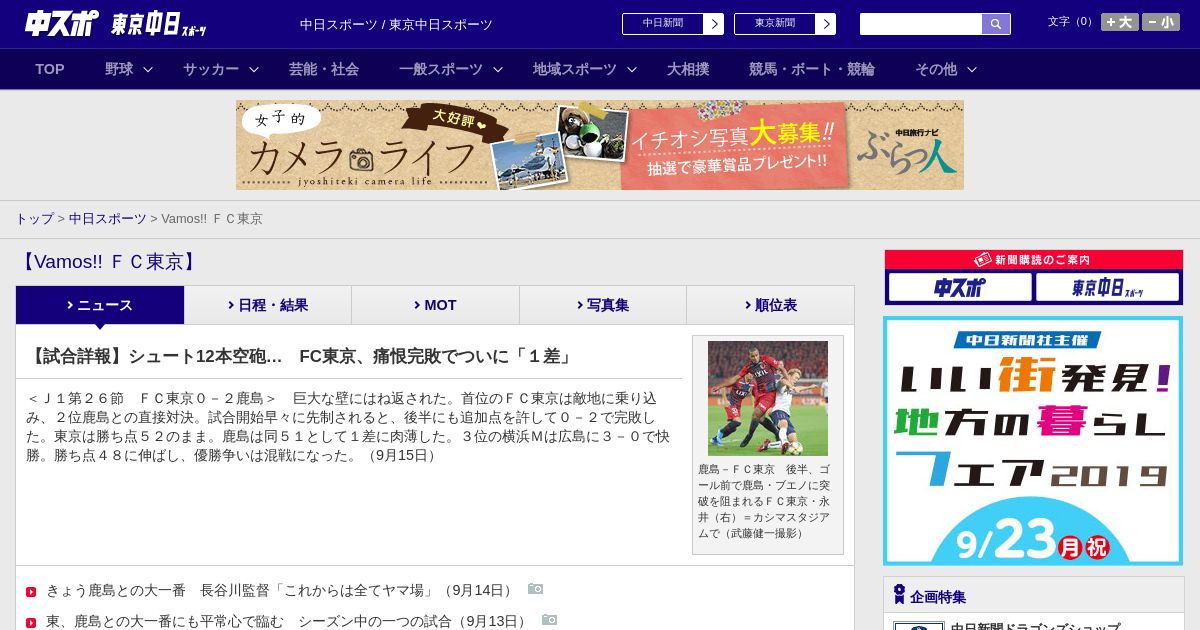Image resolution: width=1200 pixels, height=630 pixels.
Task: Expand the 地域スポーツ dropdown chevron
Action: coord(632,69)
